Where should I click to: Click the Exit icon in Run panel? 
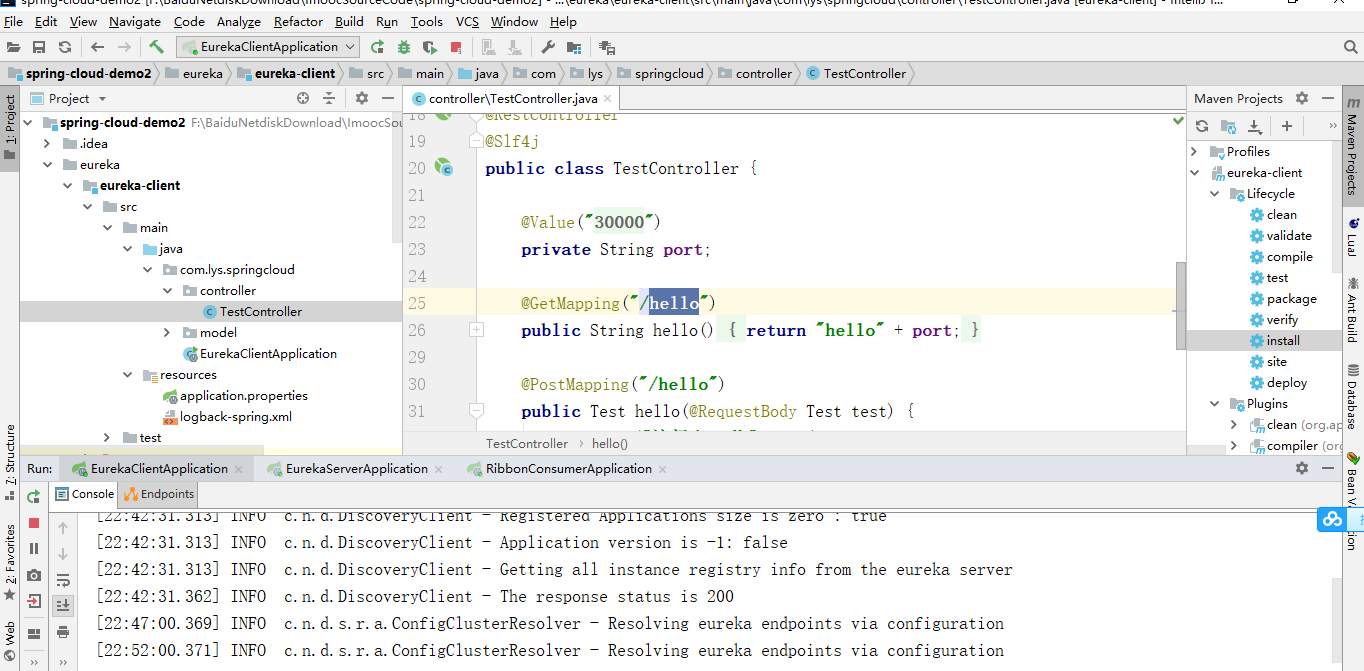[x=34, y=601]
